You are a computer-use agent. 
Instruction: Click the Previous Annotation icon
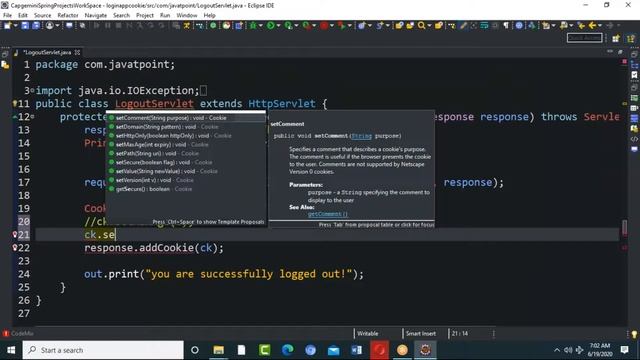pos(564,25)
